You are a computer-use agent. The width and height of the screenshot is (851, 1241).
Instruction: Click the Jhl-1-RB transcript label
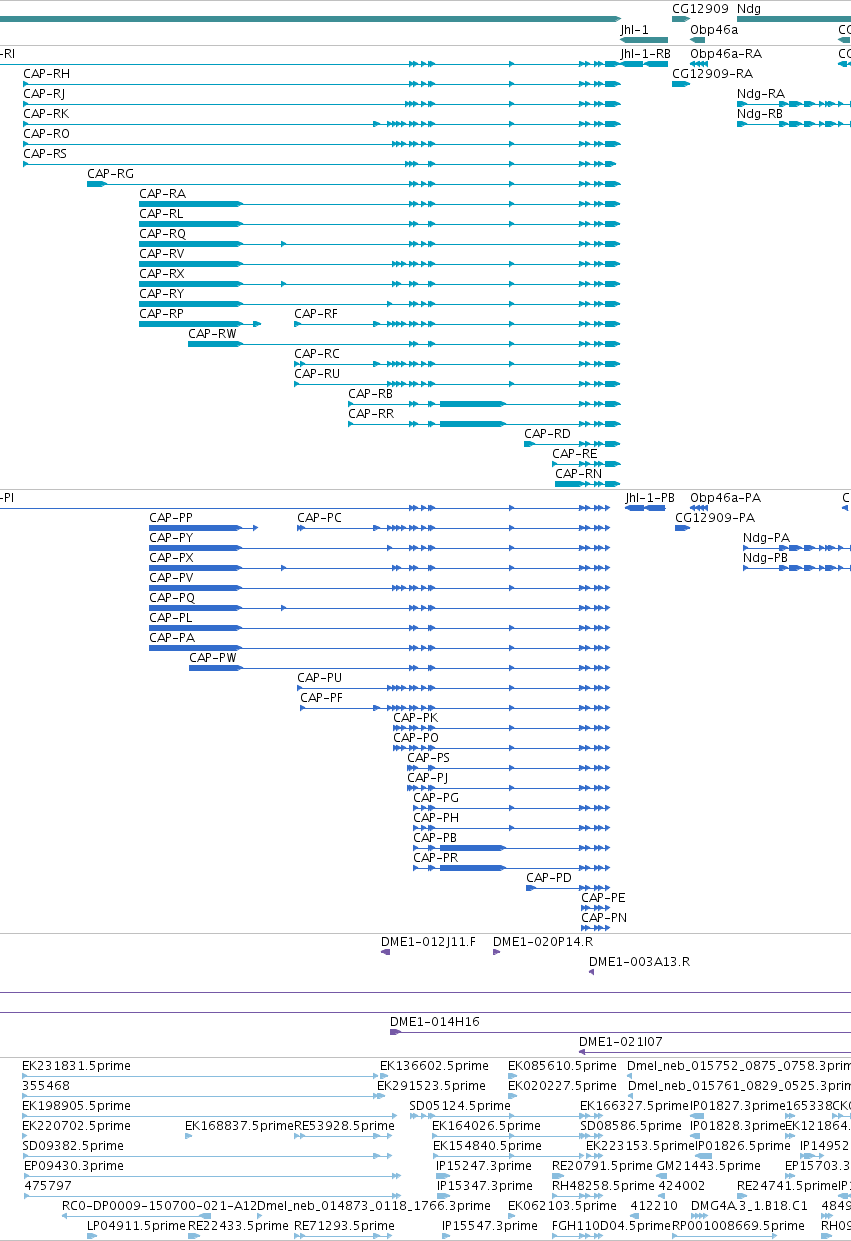point(645,54)
